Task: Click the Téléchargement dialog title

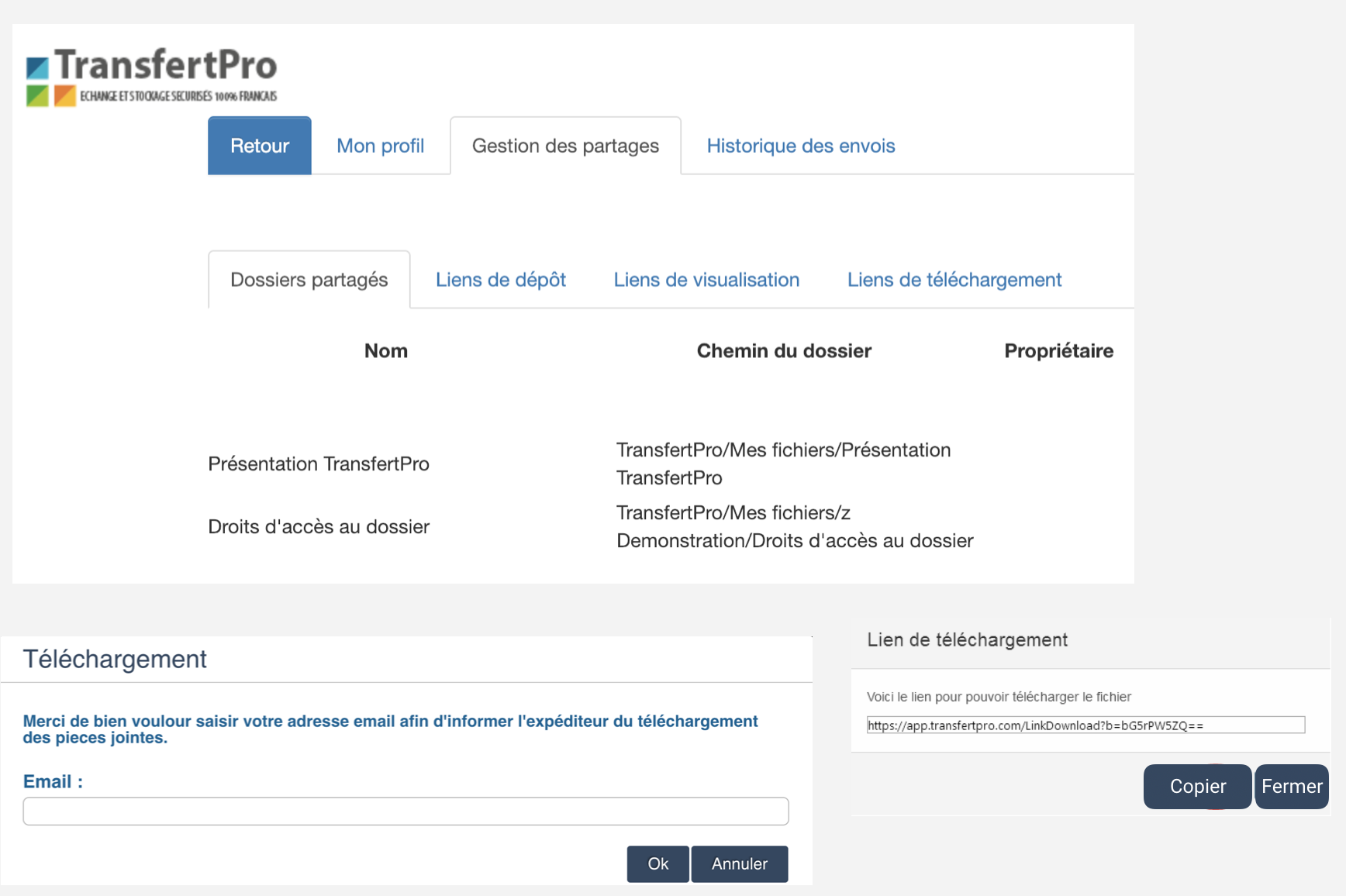Action: [115, 659]
